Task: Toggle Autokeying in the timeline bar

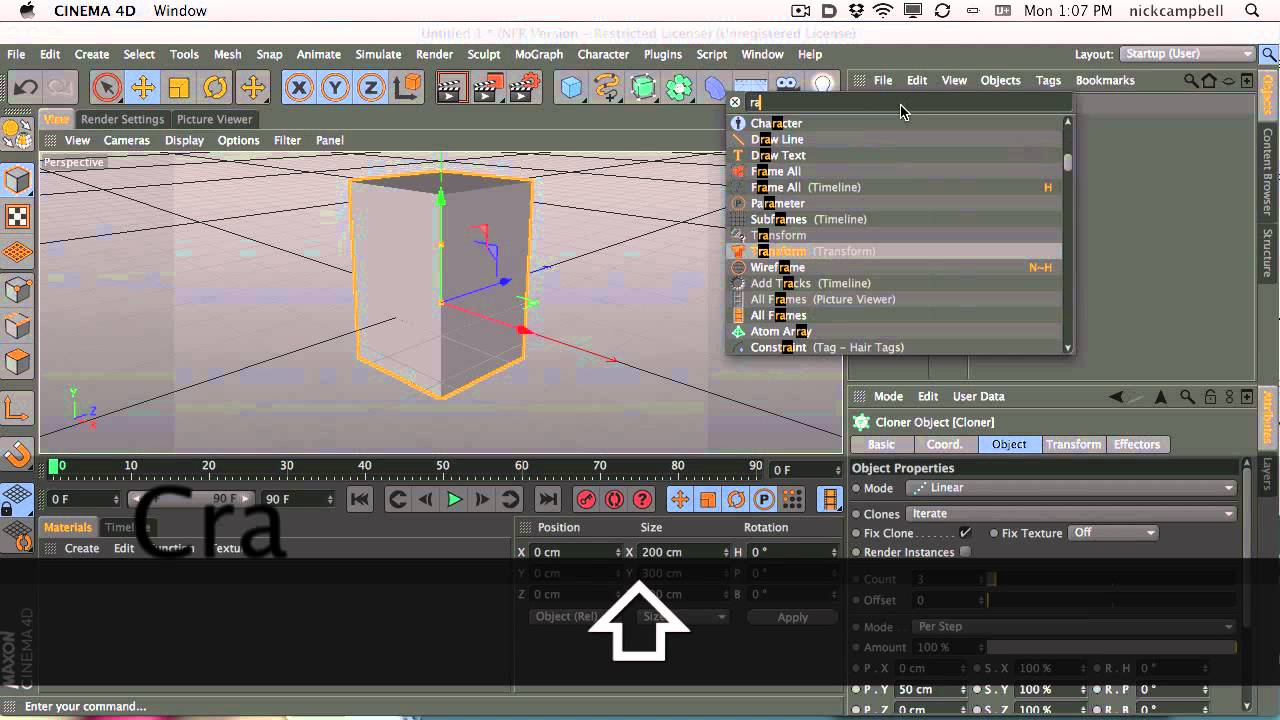Action: pos(614,499)
